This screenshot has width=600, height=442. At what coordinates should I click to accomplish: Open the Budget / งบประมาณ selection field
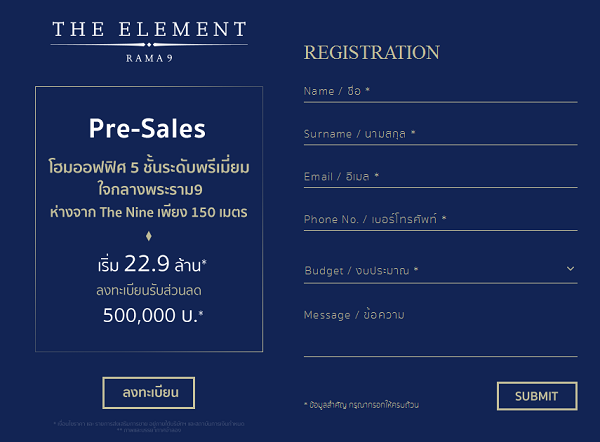[440, 271]
